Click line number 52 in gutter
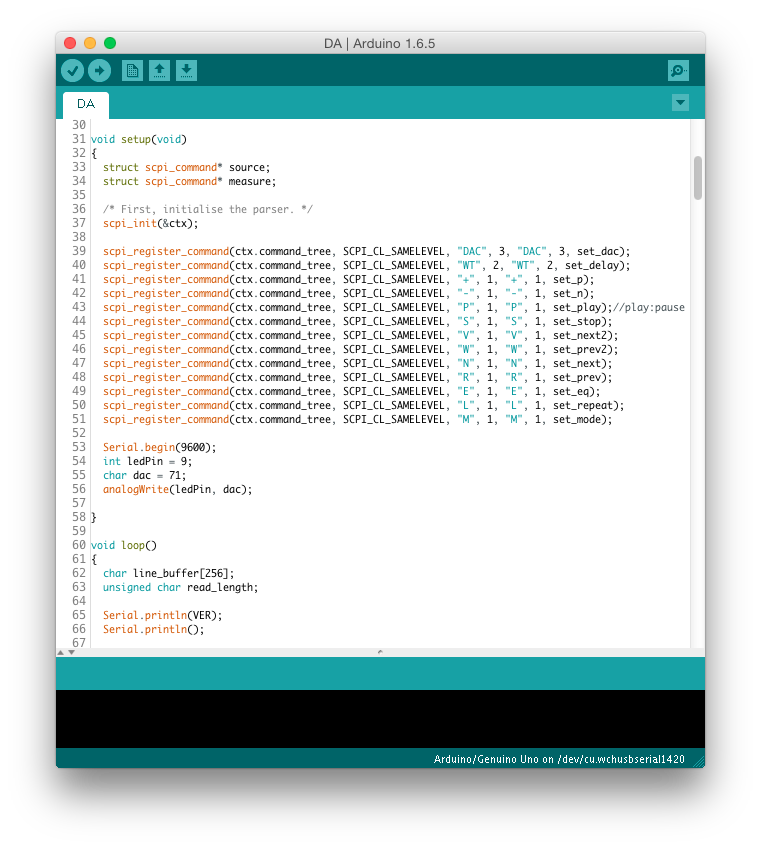 [x=79, y=434]
